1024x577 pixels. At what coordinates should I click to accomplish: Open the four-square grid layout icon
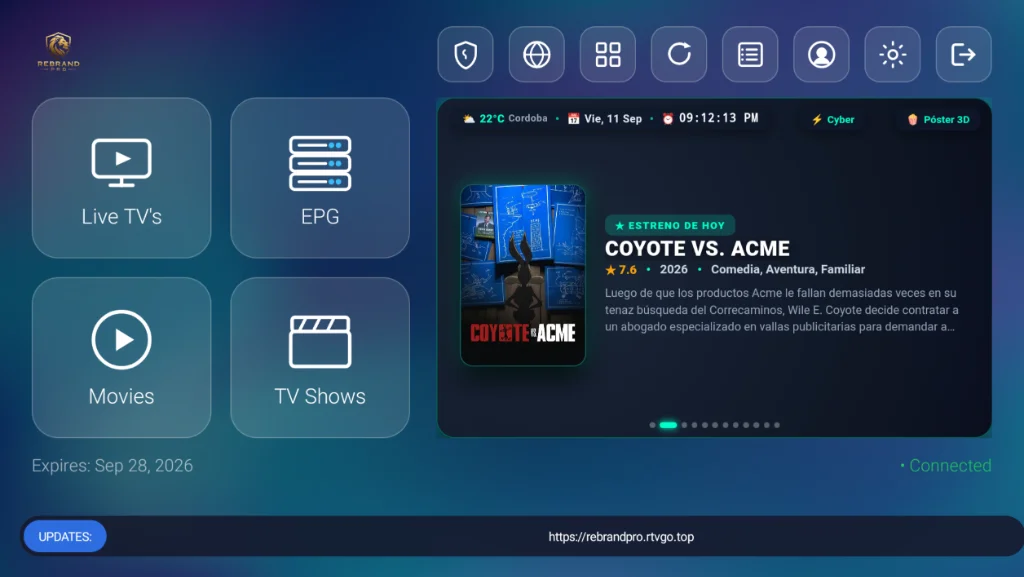point(607,54)
